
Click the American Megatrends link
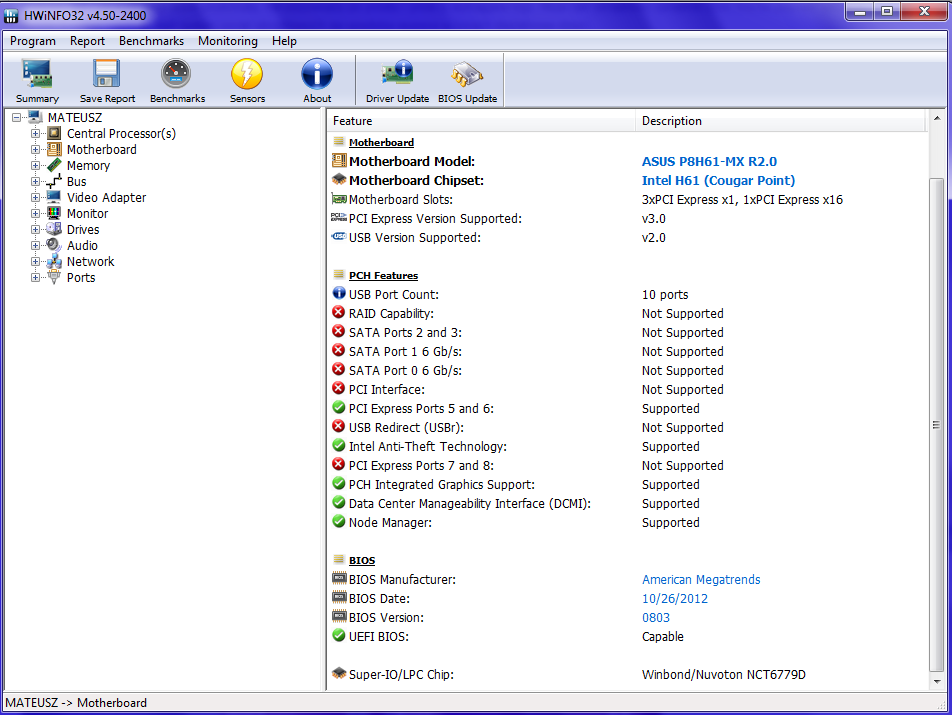point(701,580)
